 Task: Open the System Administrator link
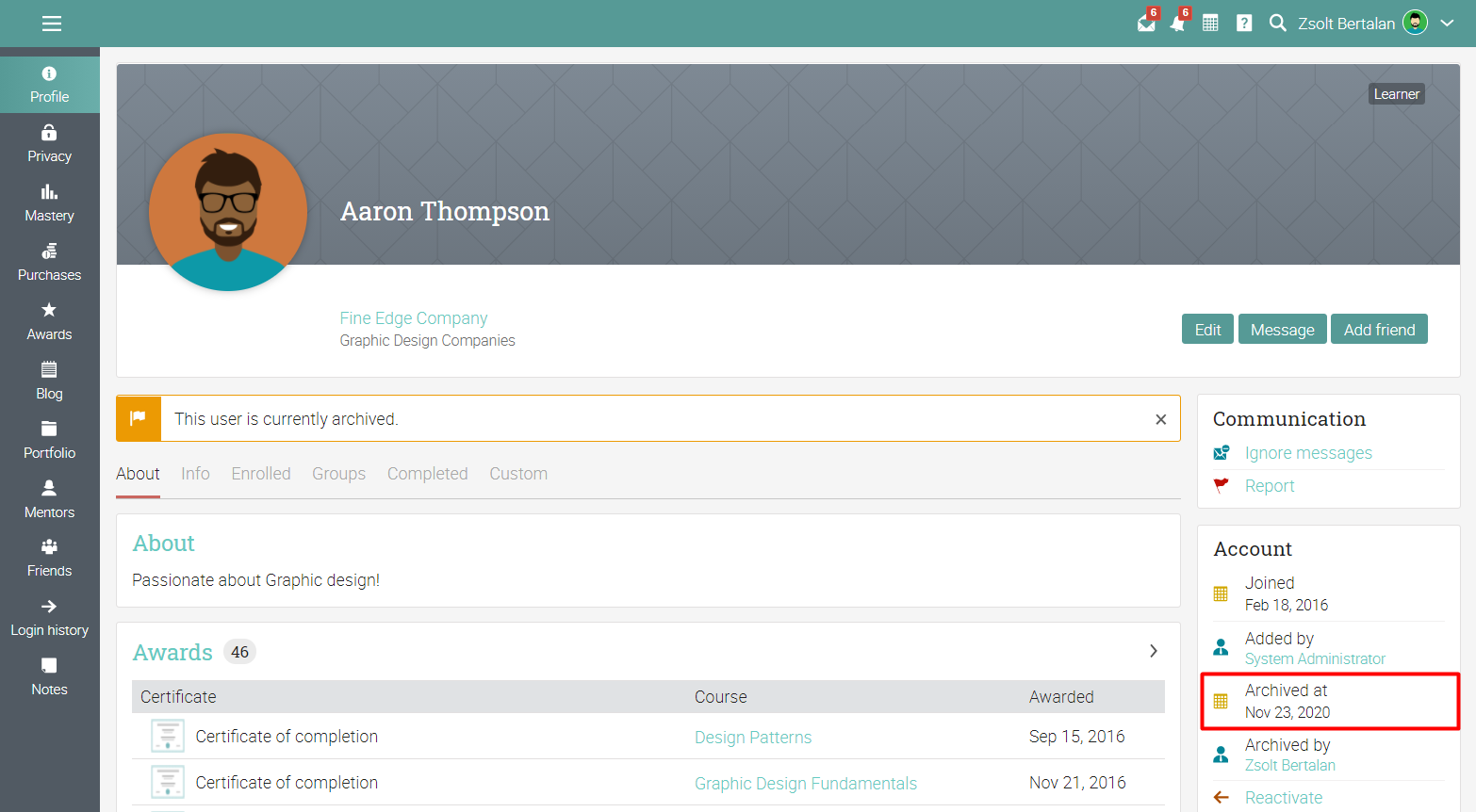point(1315,659)
